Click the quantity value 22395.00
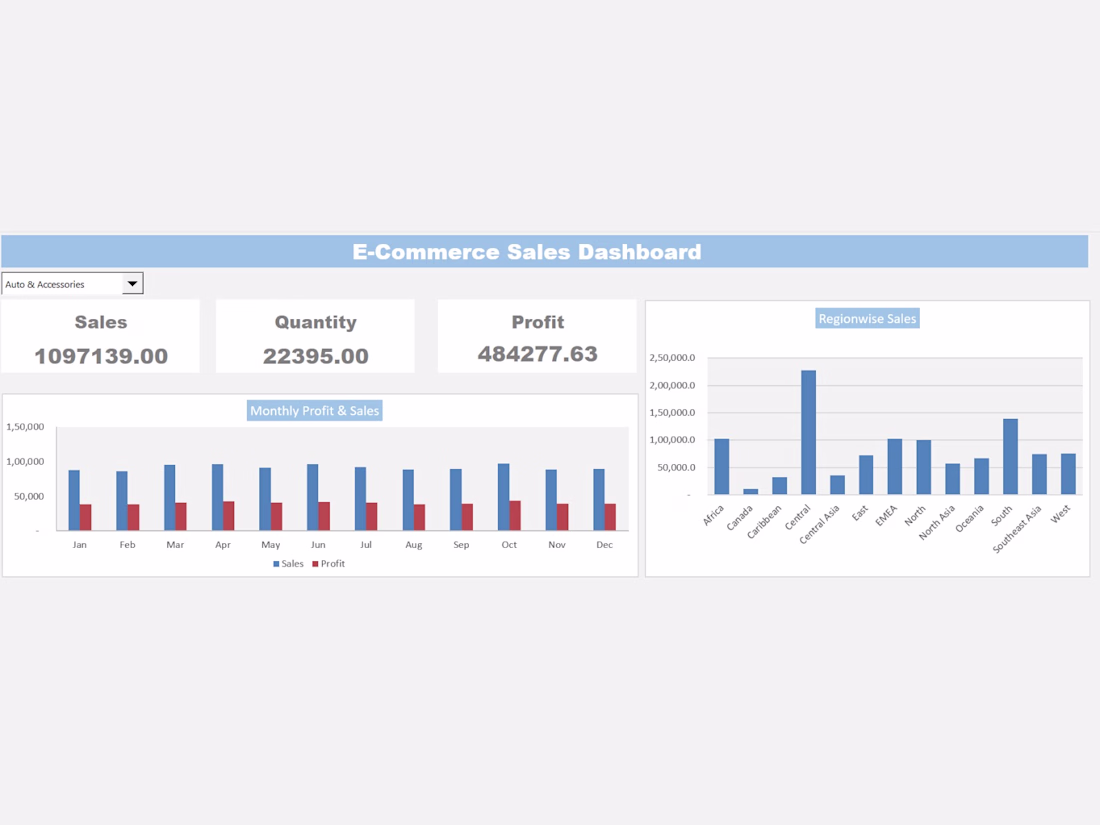1100x825 pixels. pyautogui.click(x=316, y=356)
